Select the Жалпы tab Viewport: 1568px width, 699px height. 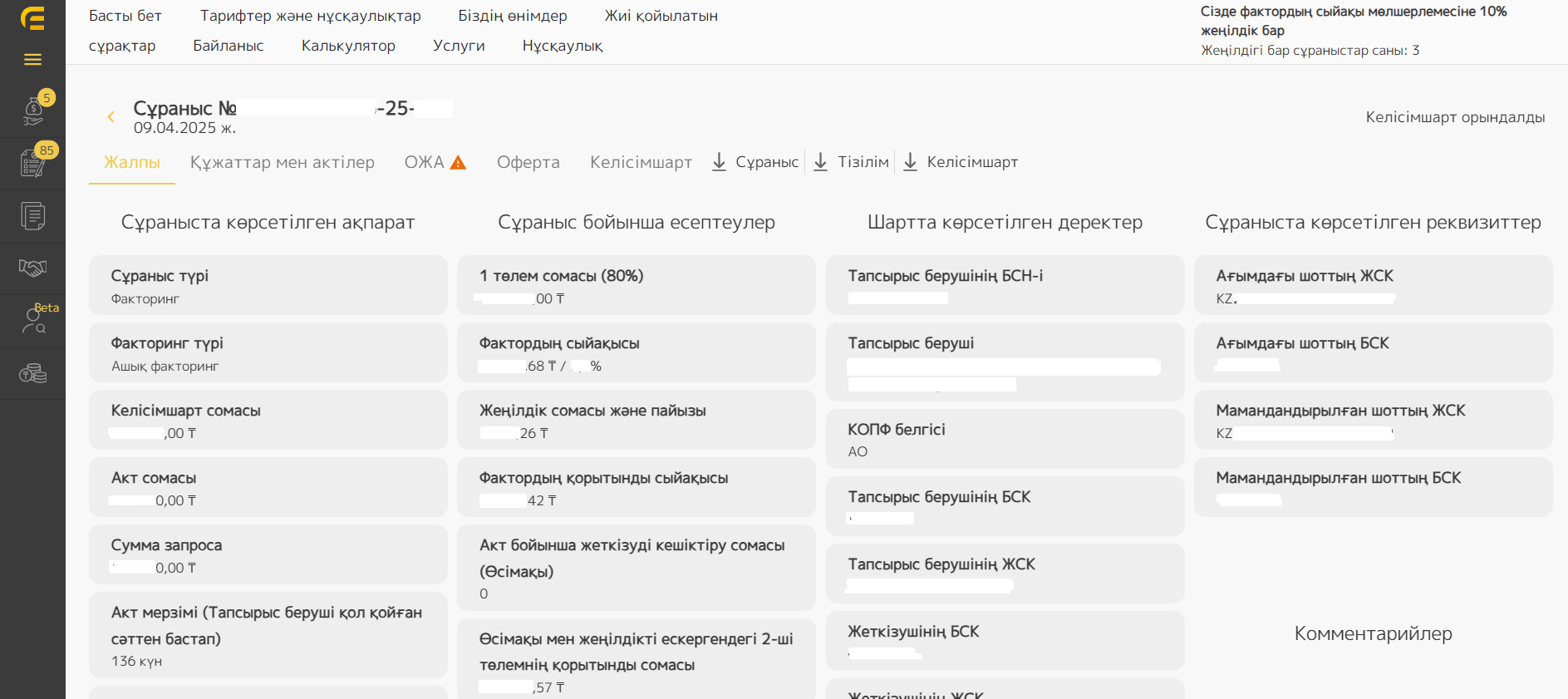(132, 162)
